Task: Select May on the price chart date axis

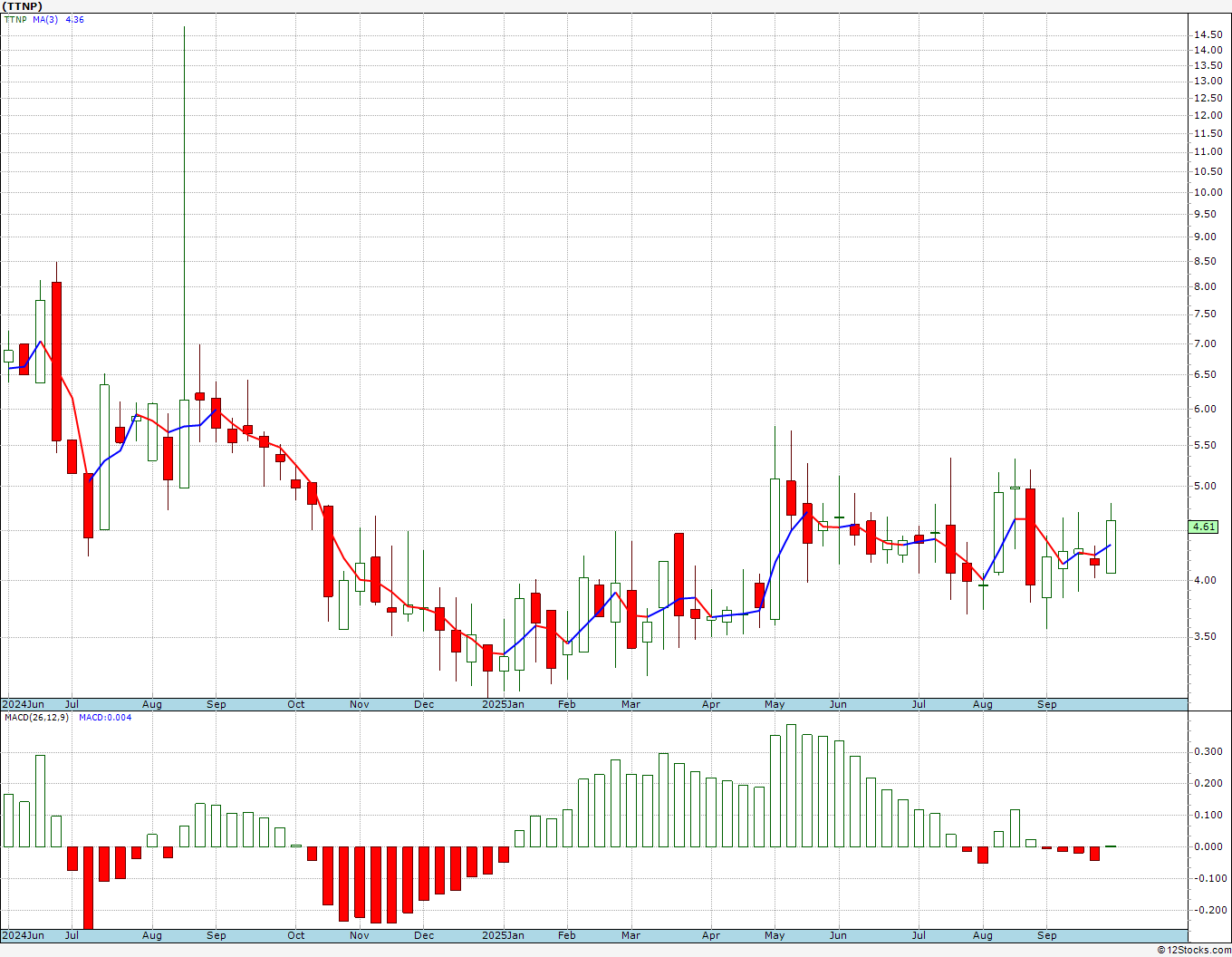Action: (775, 704)
